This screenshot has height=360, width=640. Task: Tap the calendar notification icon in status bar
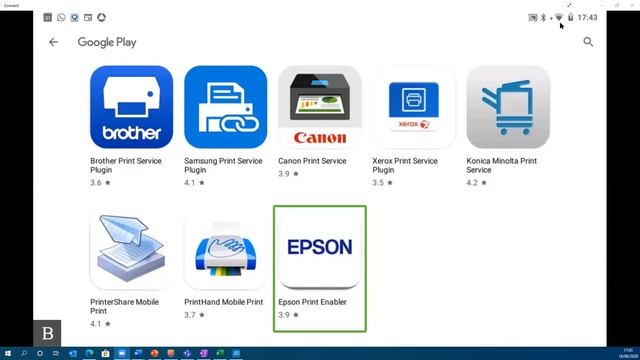[x=48, y=18]
